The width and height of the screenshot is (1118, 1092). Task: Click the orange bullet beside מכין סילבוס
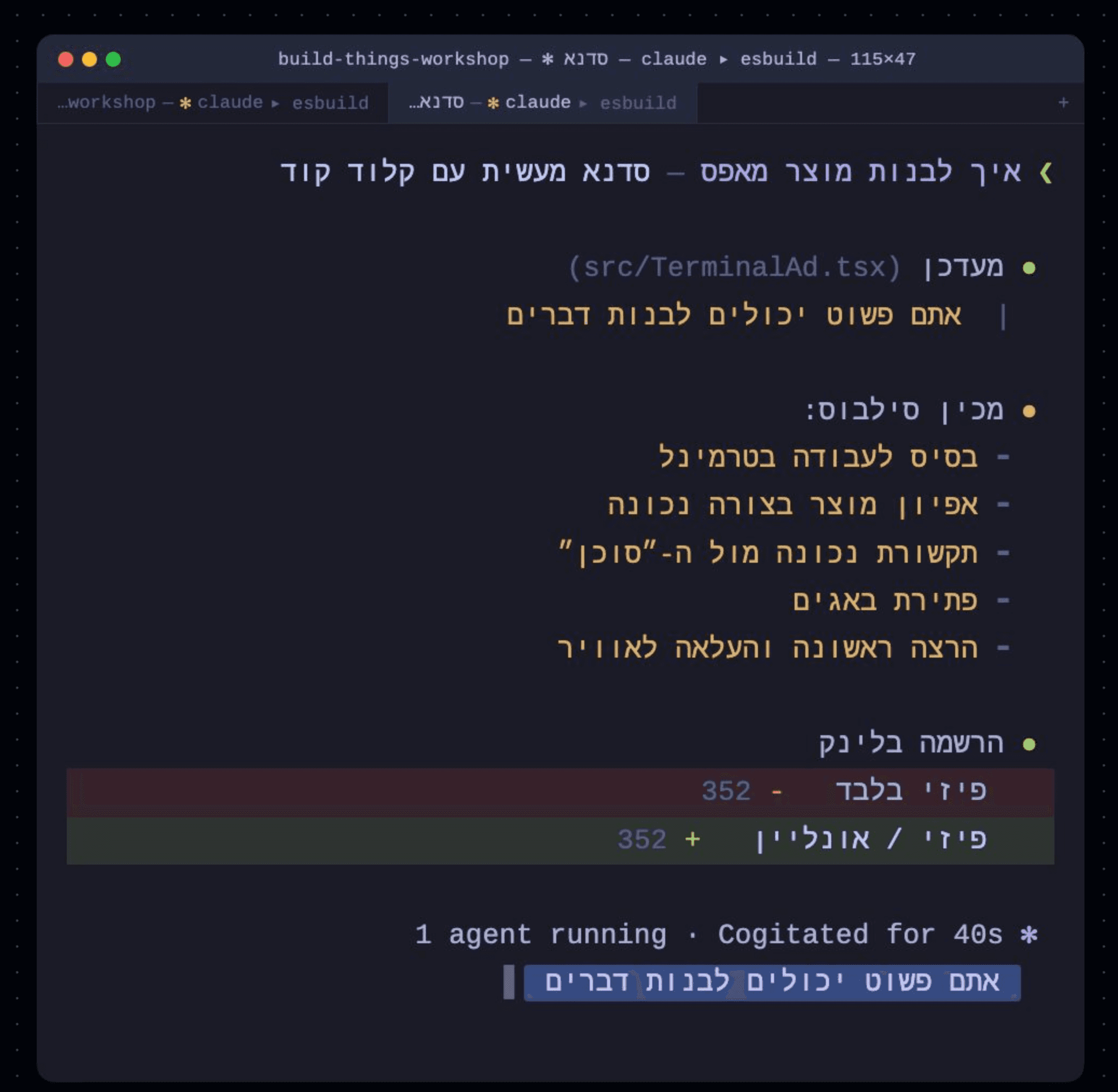point(1029,411)
